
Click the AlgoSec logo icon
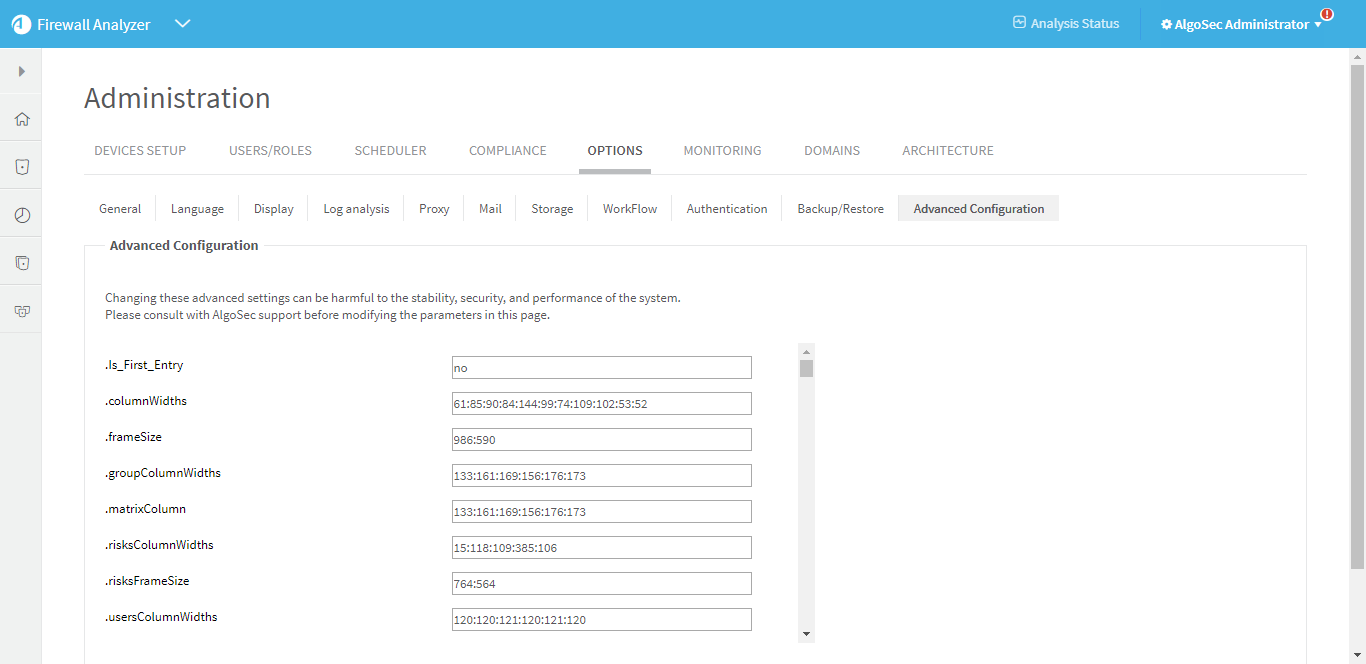(x=21, y=24)
